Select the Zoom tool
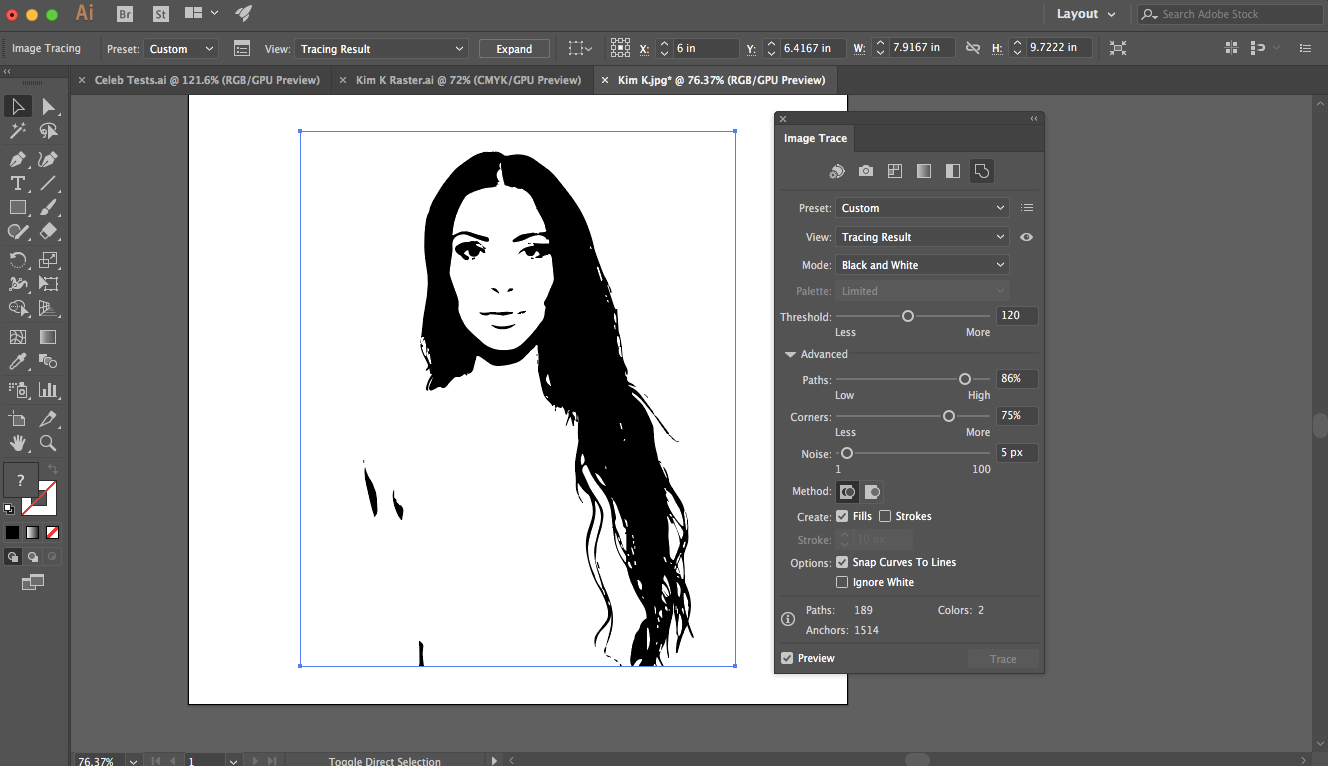1328x766 pixels. [47, 443]
